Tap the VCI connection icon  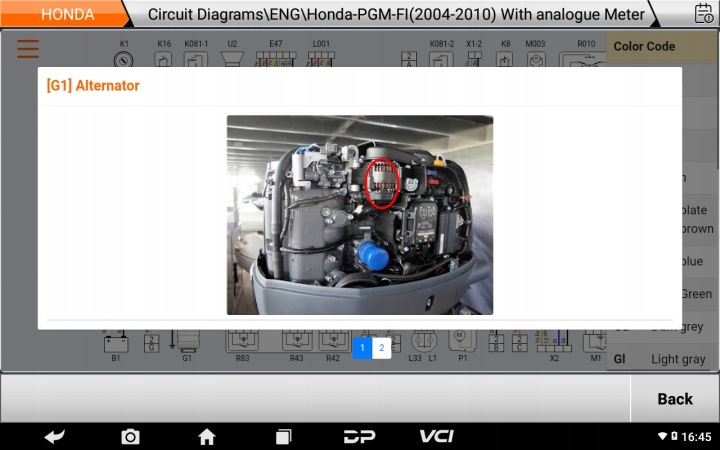tap(436, 436)
